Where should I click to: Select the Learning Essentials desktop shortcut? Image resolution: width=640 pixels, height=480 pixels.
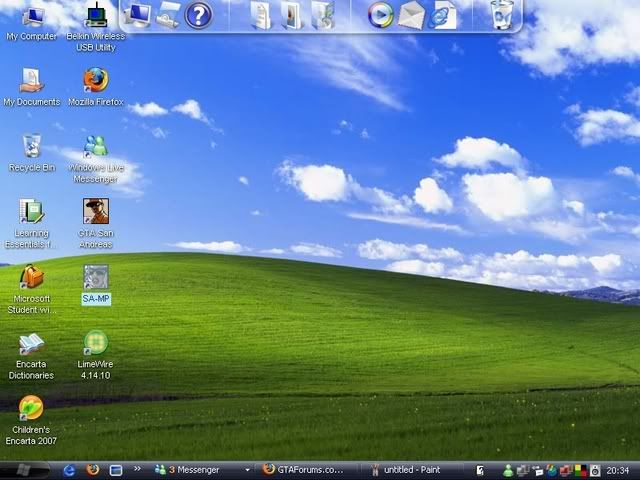[x=31, y=224]
